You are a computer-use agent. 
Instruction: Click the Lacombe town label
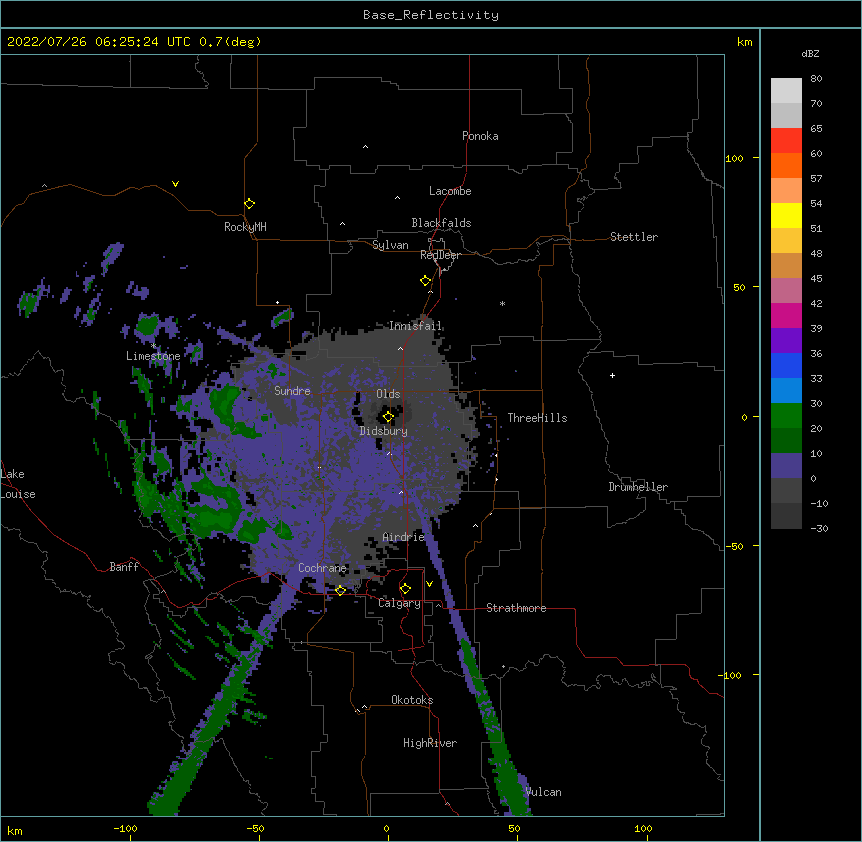(x=450, y=191)
